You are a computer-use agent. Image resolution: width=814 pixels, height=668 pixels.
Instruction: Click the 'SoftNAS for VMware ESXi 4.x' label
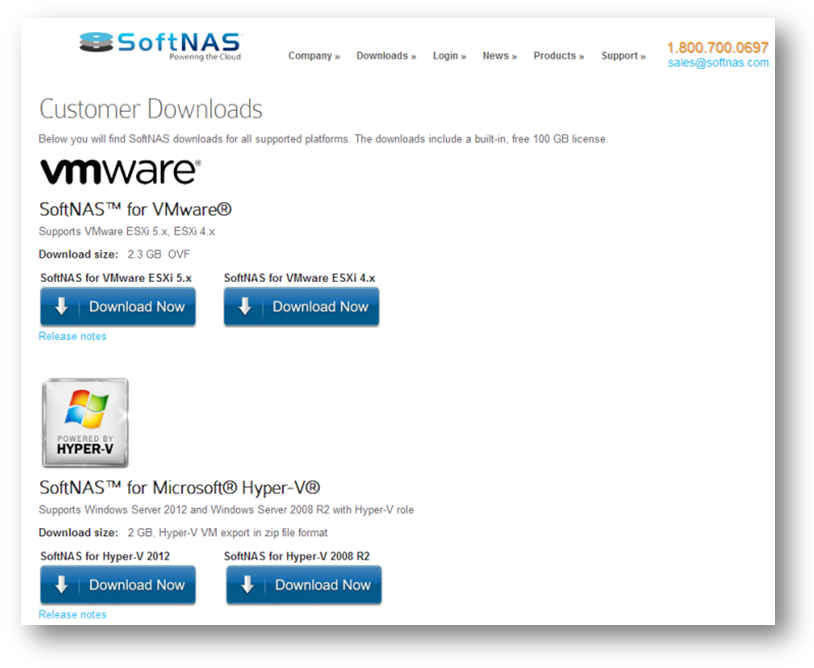(x=300, y=278)
